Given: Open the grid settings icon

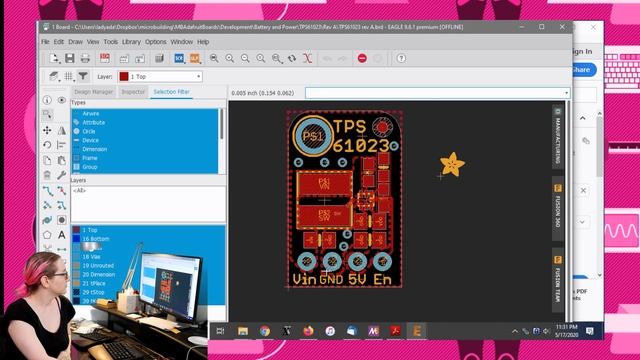Looking at the screenshot, I should pyautogui.click(x=69, y=76).
